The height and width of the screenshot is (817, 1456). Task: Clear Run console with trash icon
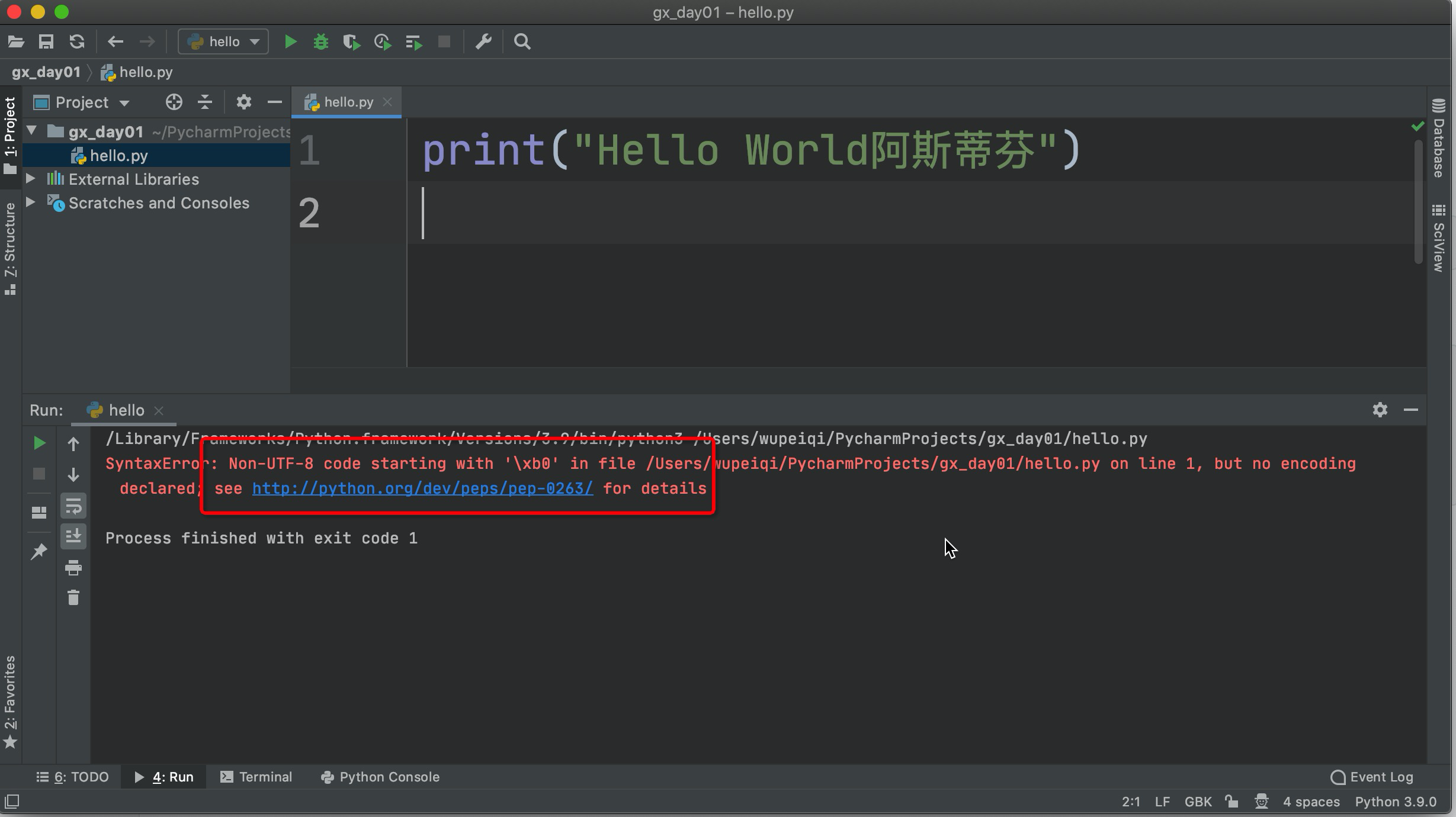[x=73, y=597]
